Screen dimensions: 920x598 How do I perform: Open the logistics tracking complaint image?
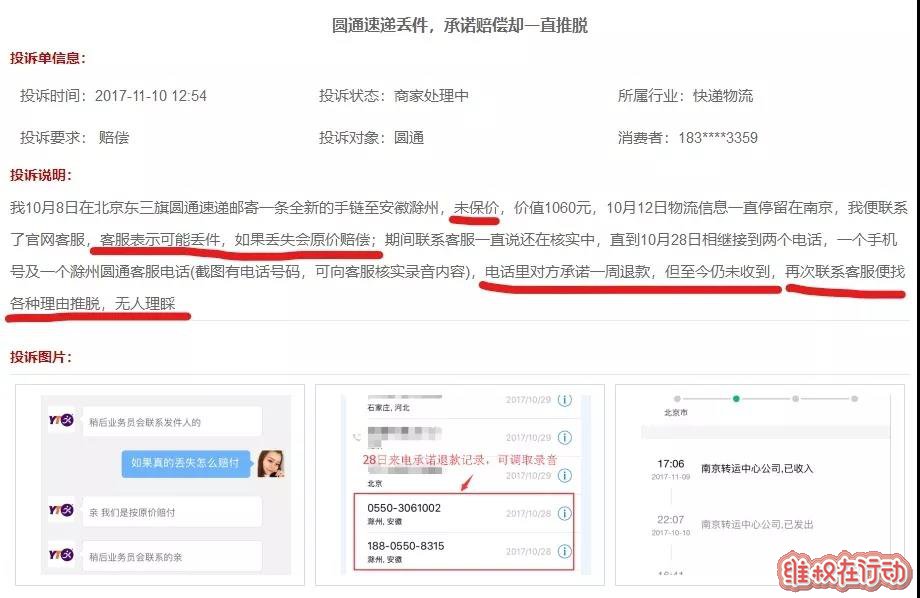click(x=759, y=485)
